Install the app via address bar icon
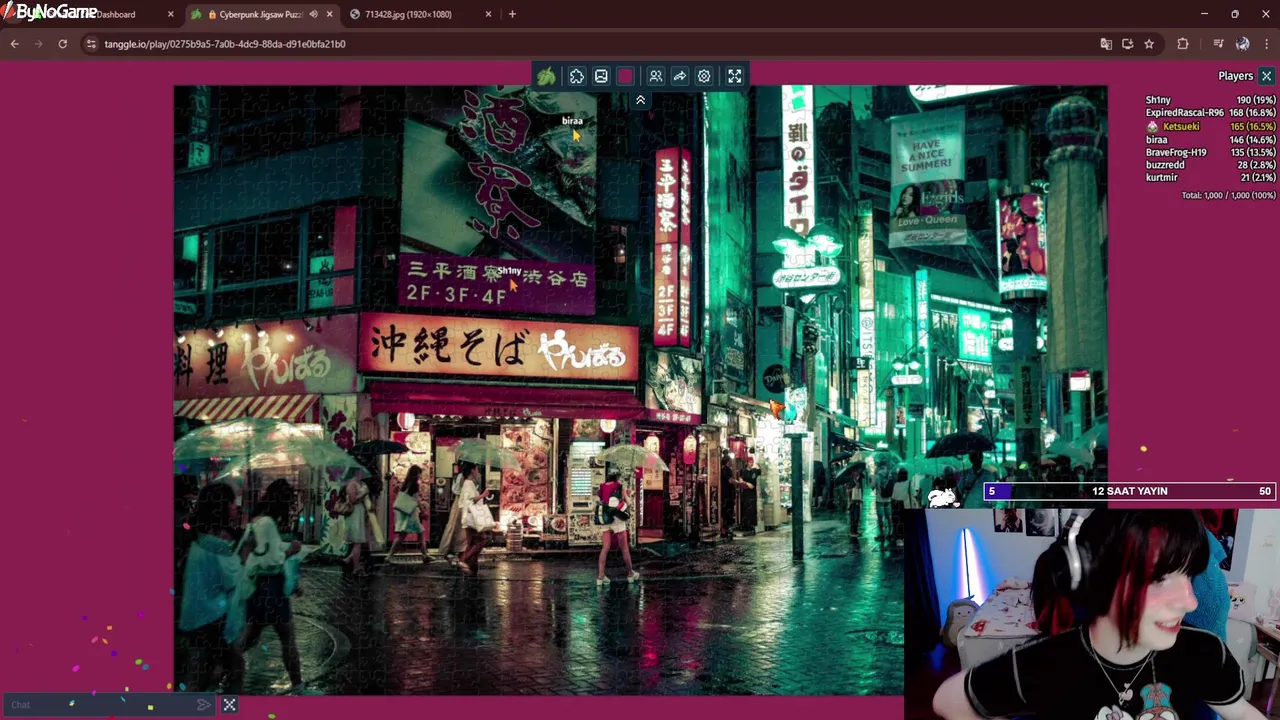 pos(1127,44)
